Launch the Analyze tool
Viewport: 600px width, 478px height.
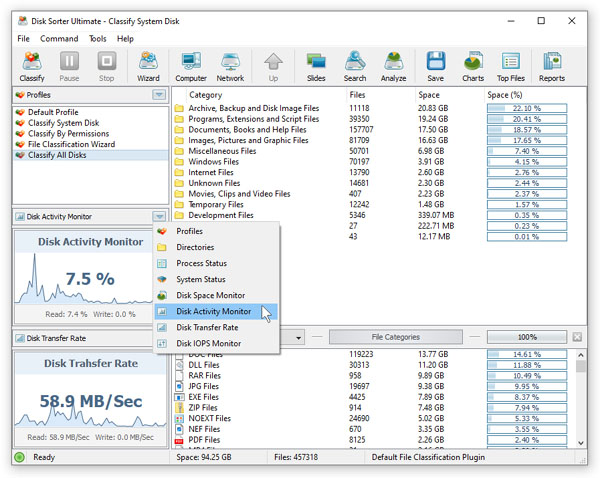393,67
